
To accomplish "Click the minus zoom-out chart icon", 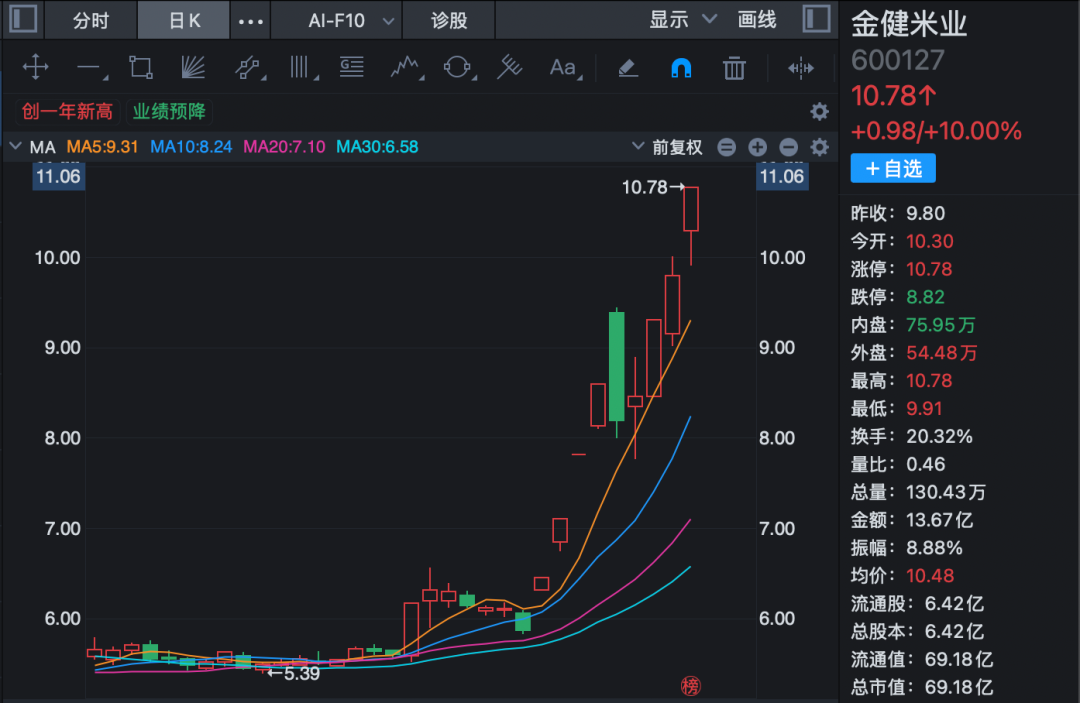I will (789, 147).
